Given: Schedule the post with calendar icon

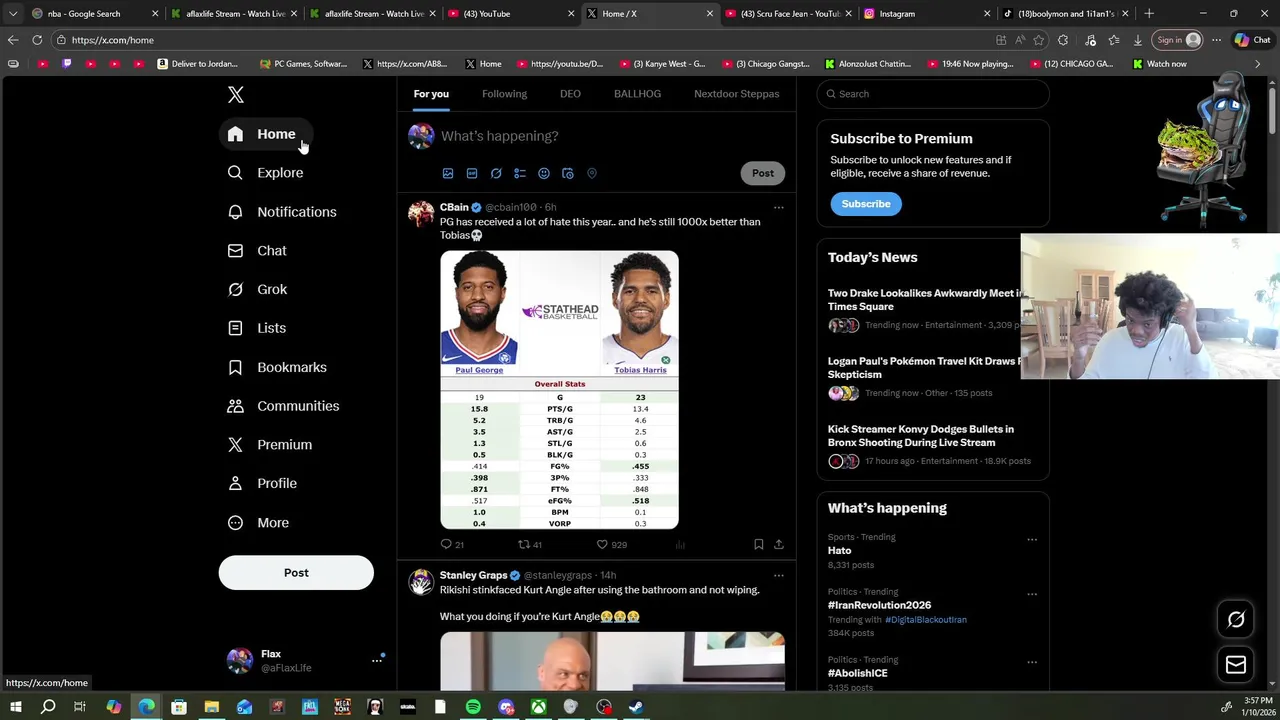Looking at the screenshot, I should (x=568, y=174).
